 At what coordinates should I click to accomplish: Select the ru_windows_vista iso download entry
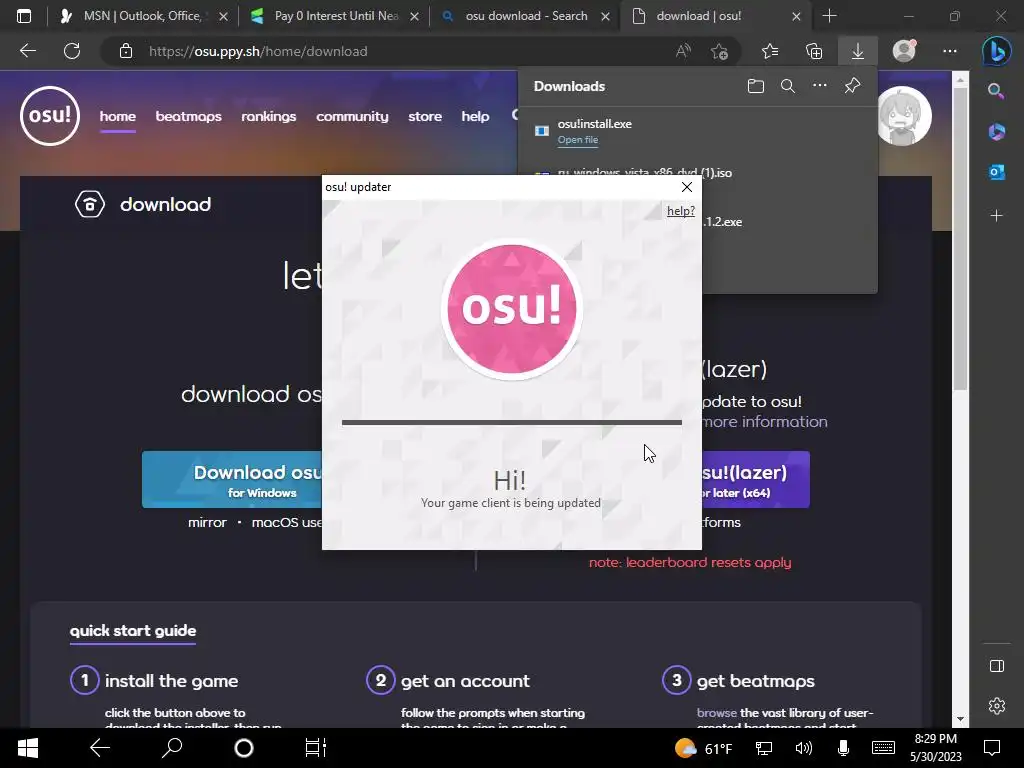coord(644,173)
